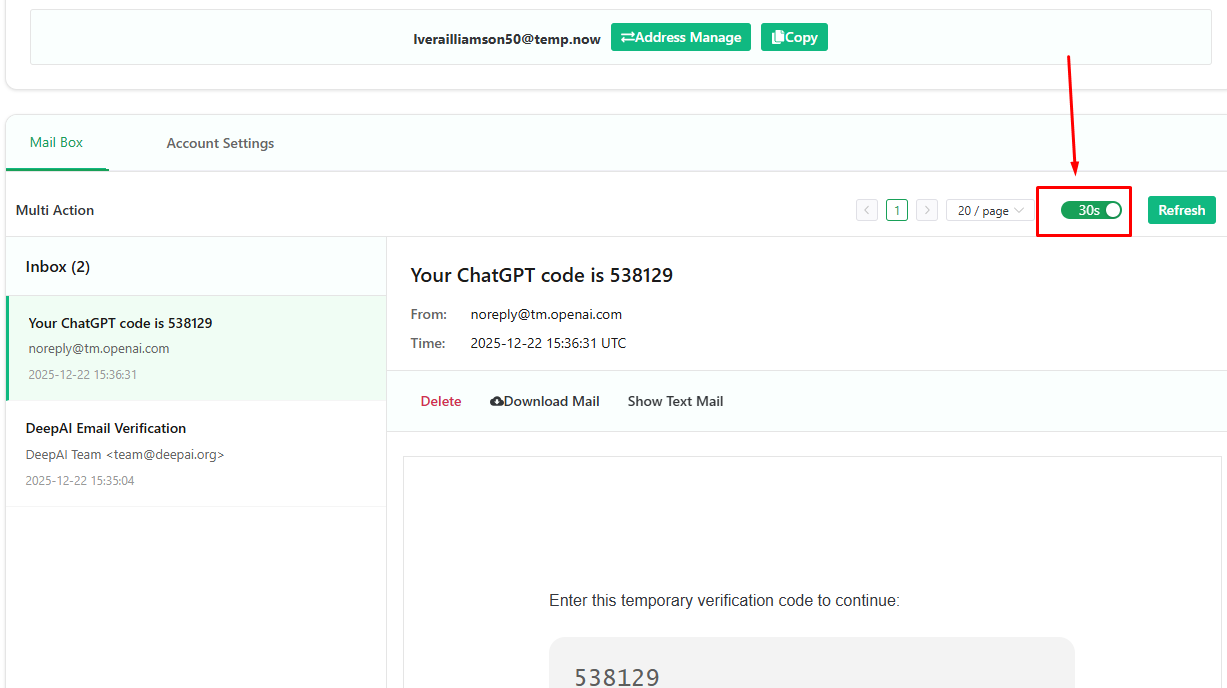Go to the previous page arrow
The width and height of the screenshot is (1227, 688).
tap(867, 210)
